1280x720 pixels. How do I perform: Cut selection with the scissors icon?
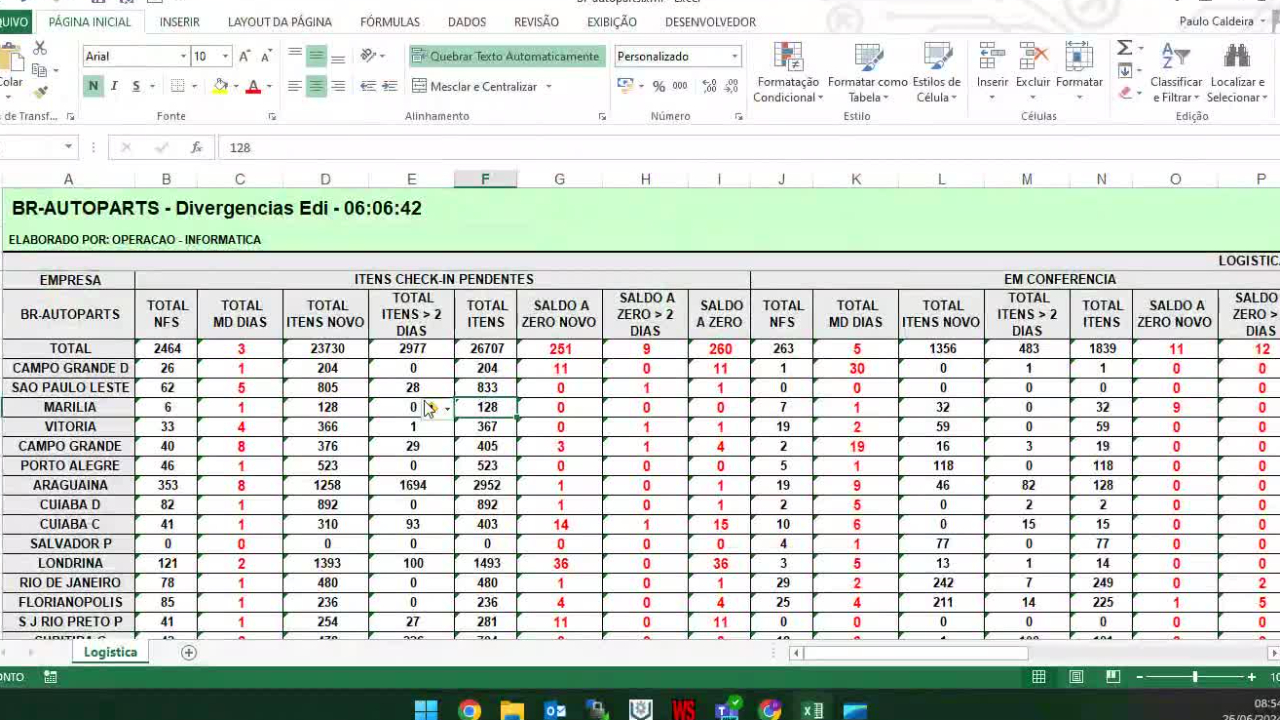(40, 48)
